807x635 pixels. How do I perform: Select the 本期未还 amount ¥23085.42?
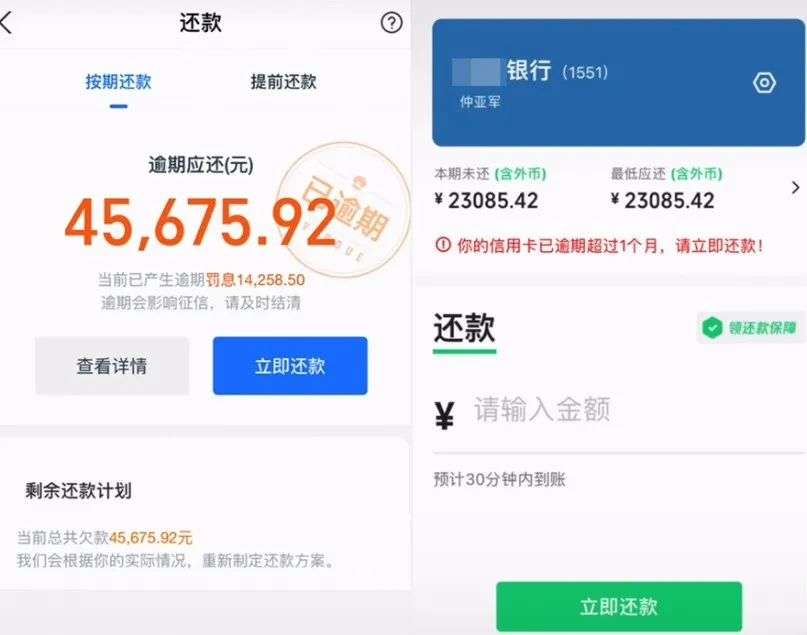coord(487,200)
